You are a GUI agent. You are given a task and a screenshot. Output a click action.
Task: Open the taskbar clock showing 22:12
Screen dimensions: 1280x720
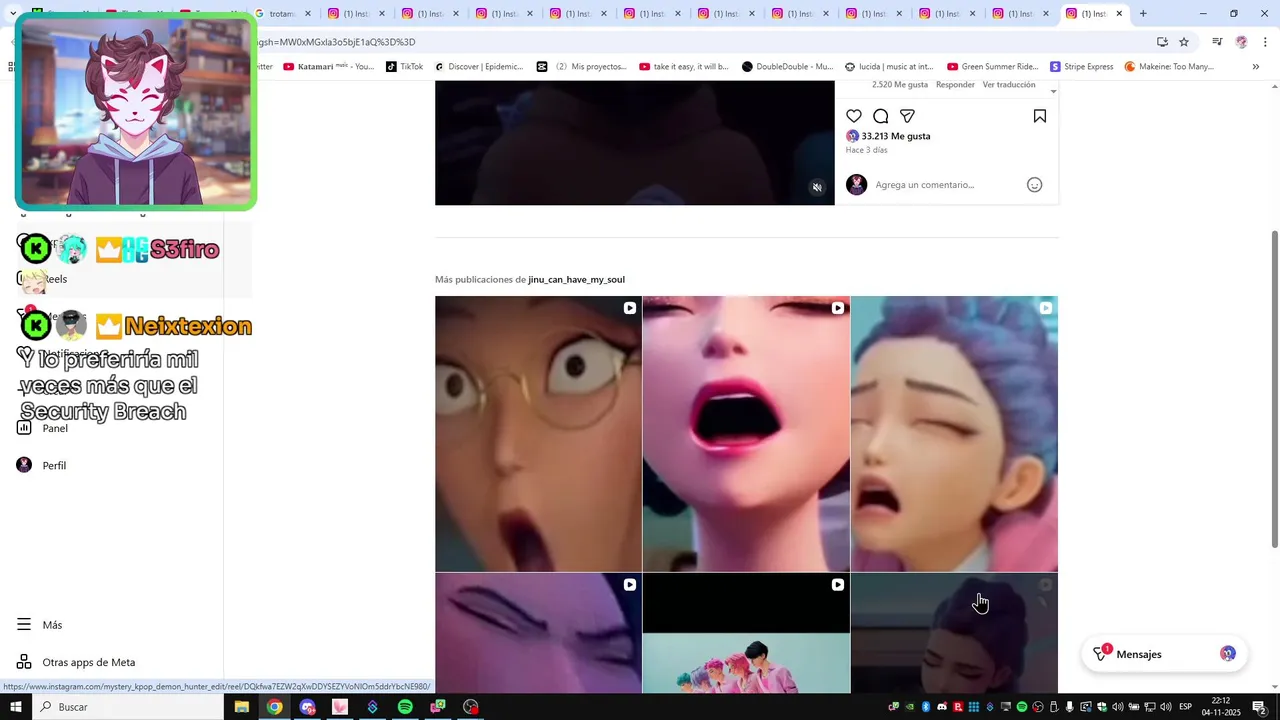click(1221, 707)
